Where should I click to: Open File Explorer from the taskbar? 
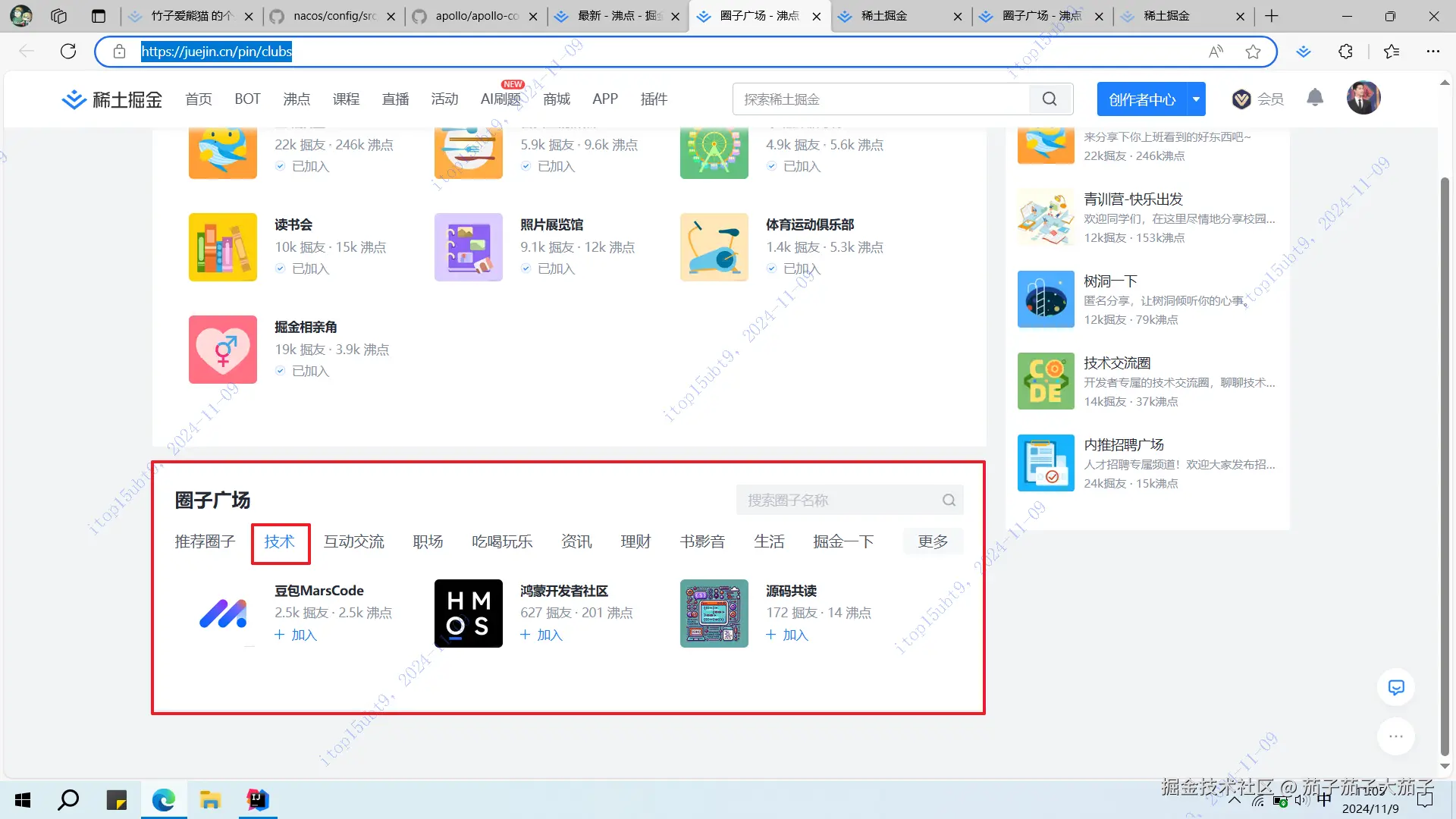point(210,800)
